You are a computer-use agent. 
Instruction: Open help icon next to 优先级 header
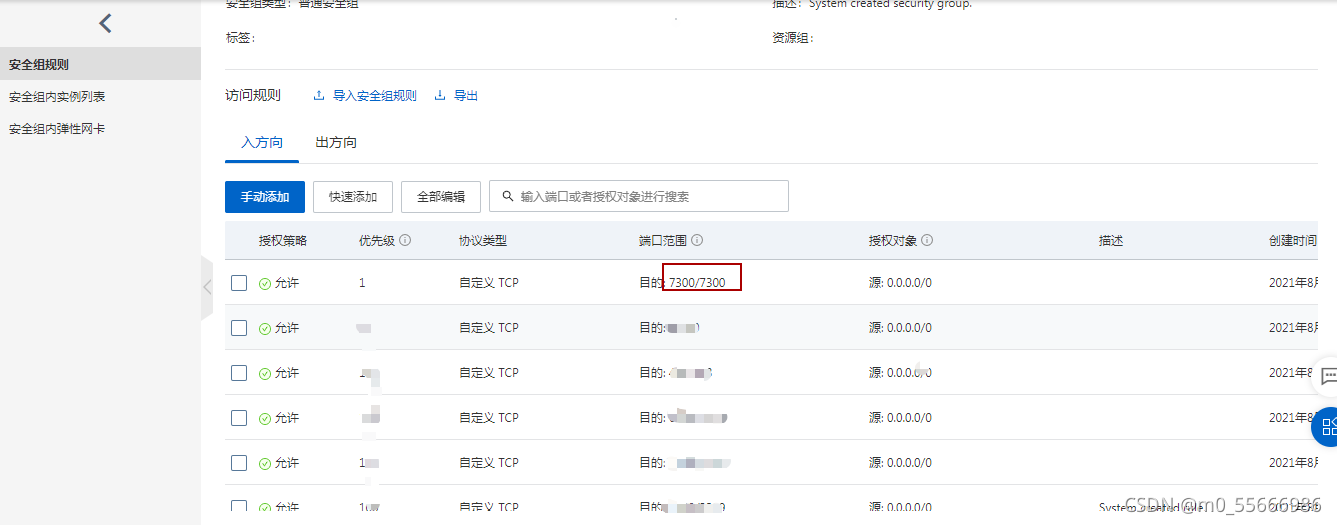(406, 241)
